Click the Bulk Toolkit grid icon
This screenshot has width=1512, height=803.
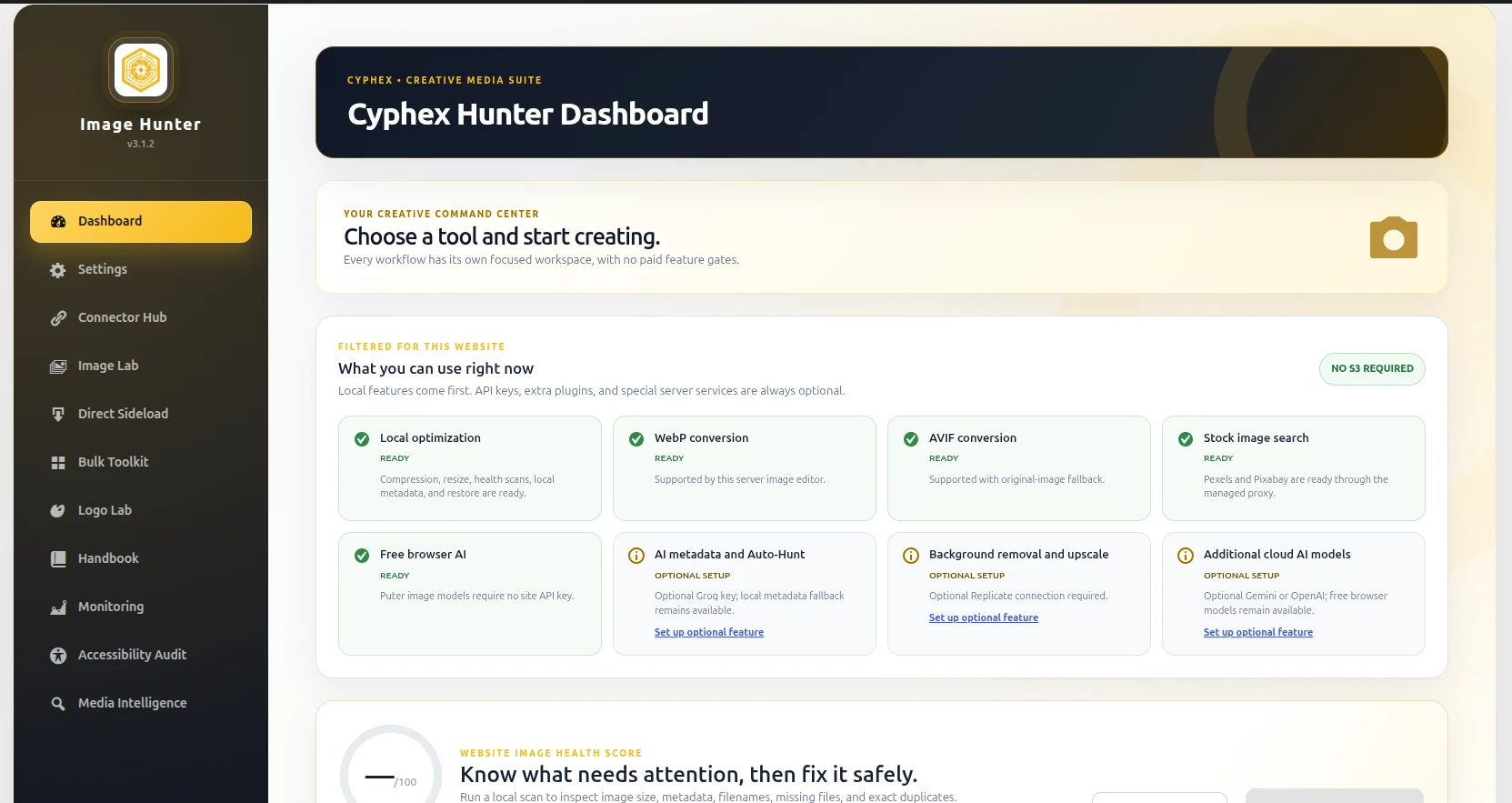click(58, 463)
